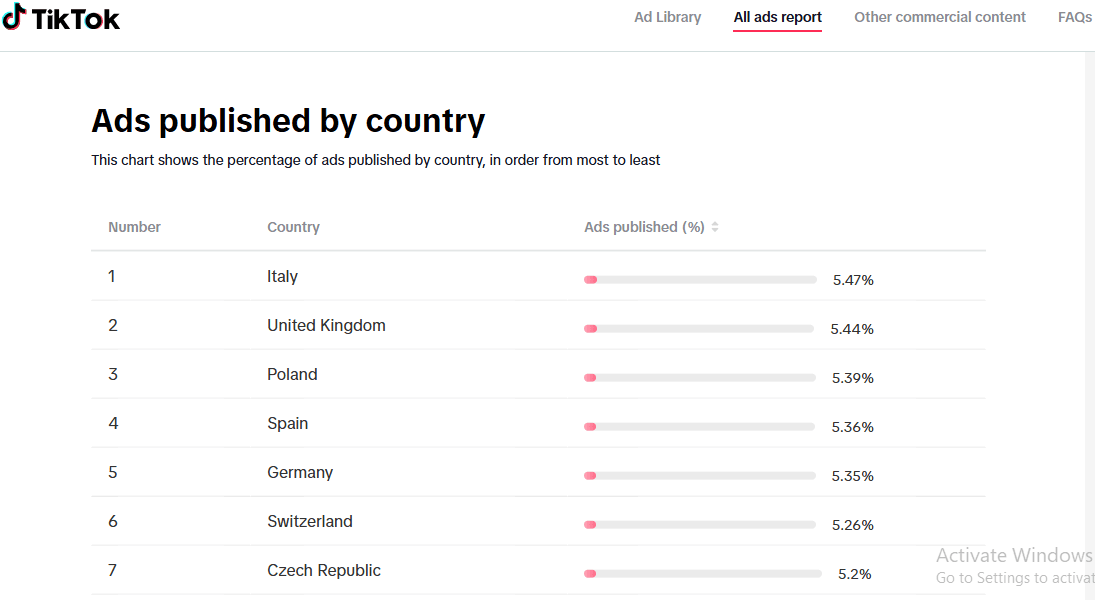The image size is (1095, 600).
Task: Click the Italy percentage bar
Action: click(700, 280)
